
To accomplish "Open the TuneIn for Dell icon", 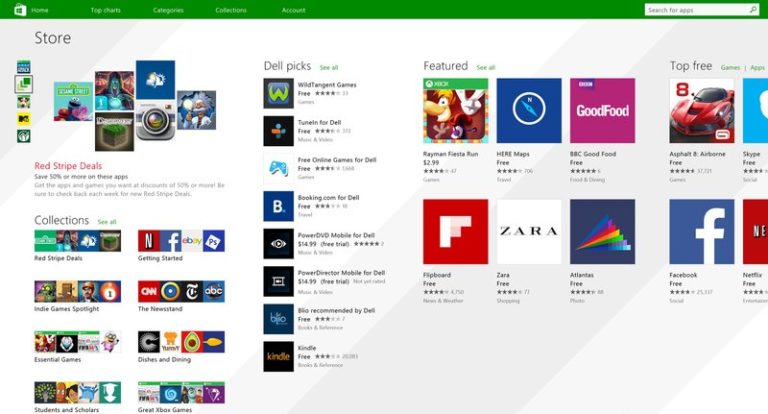I will 278,131.
